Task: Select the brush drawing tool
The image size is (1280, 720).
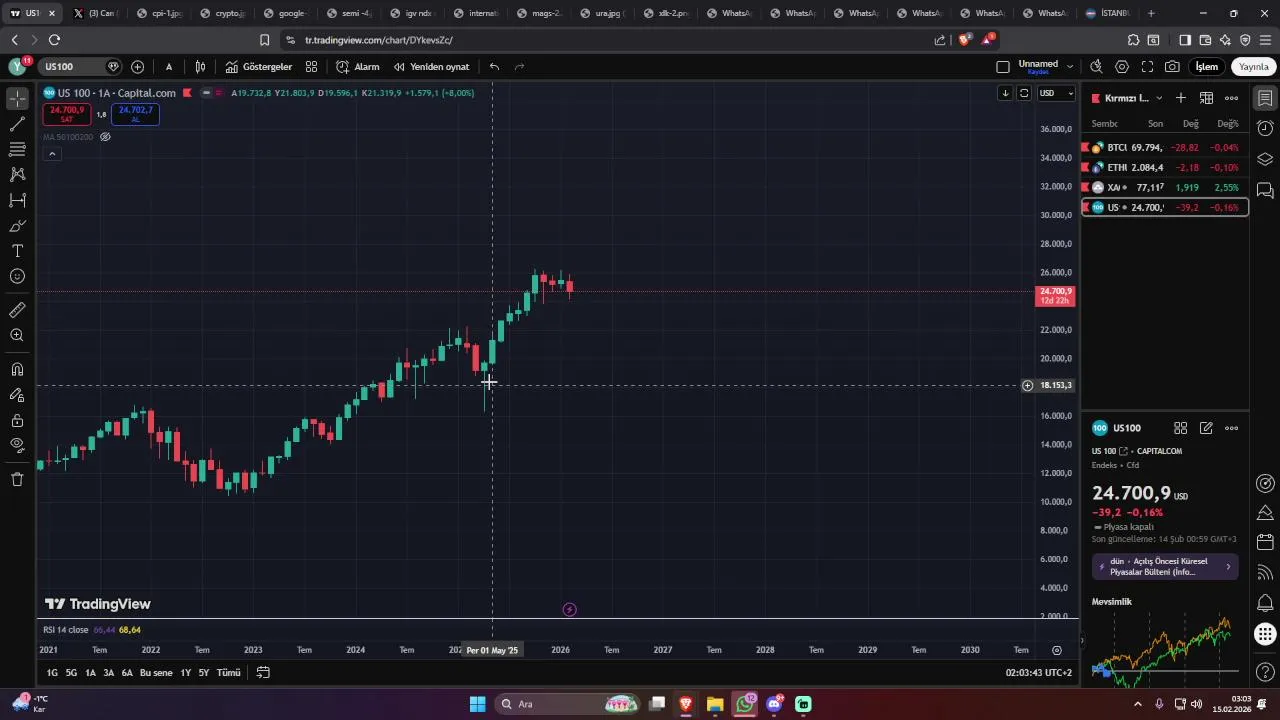Action: click(x=17, y=226)
